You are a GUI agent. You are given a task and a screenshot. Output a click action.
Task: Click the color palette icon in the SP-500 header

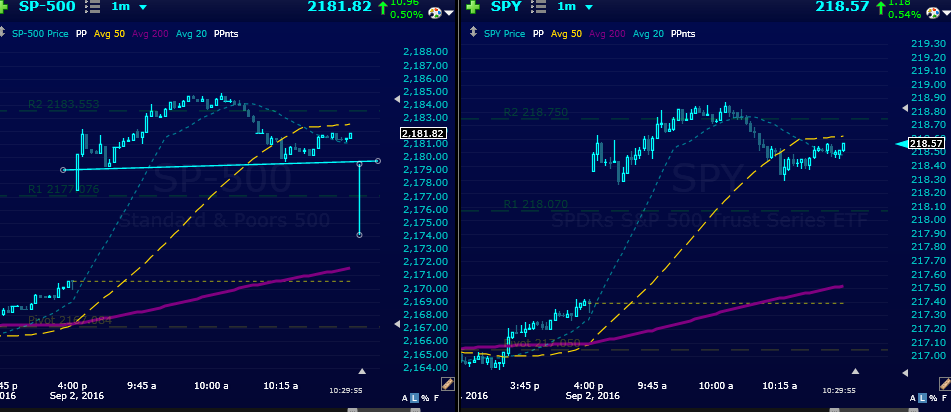435,12
